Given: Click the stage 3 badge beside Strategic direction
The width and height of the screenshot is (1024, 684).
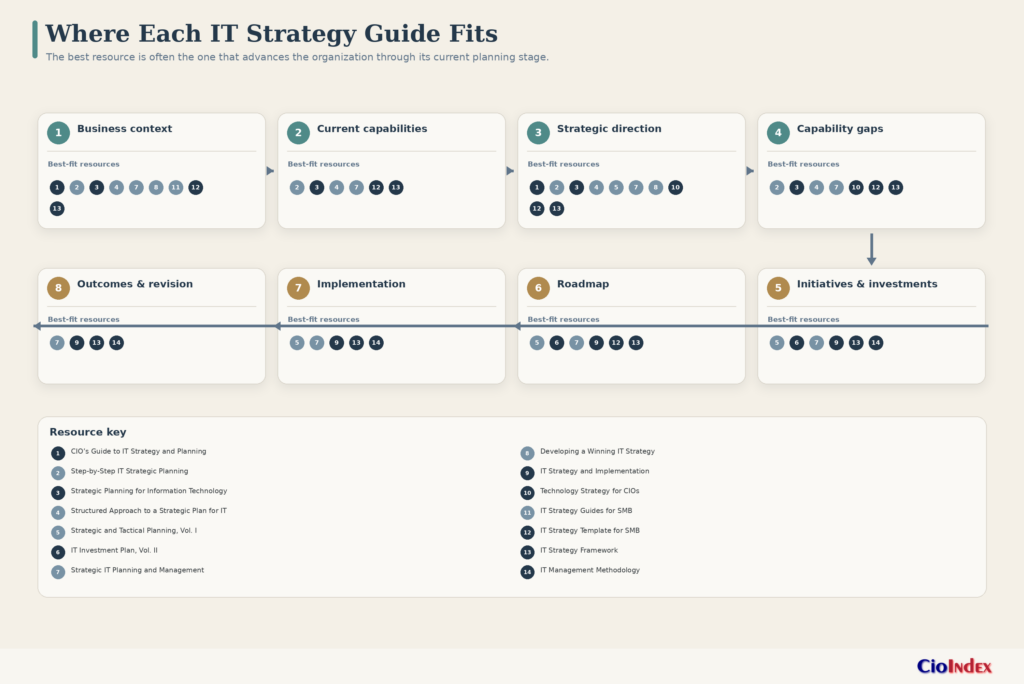Looking at the screenshot, I should tap(538, 133).
